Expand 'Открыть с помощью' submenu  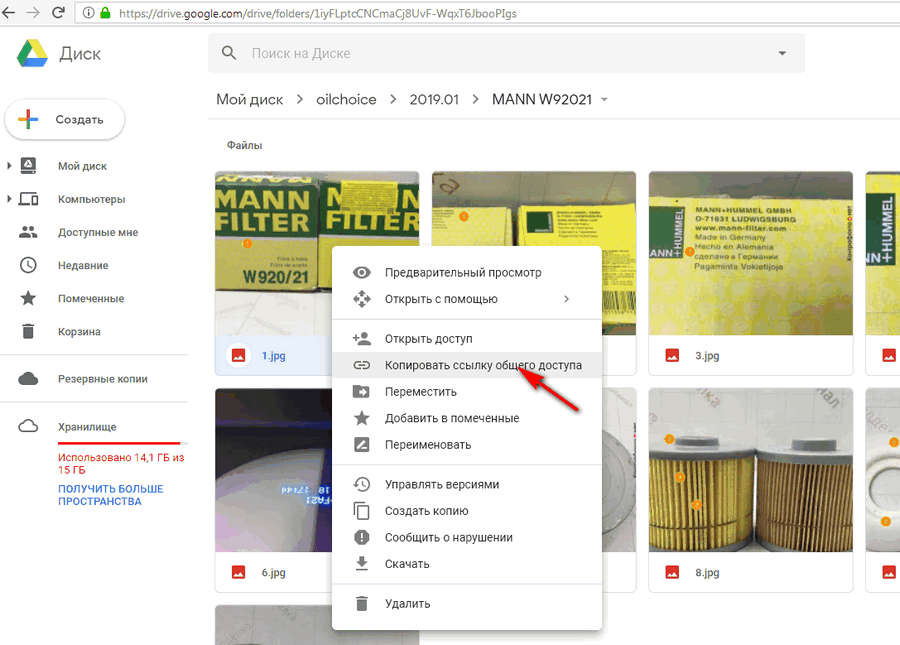pos(566,299)
